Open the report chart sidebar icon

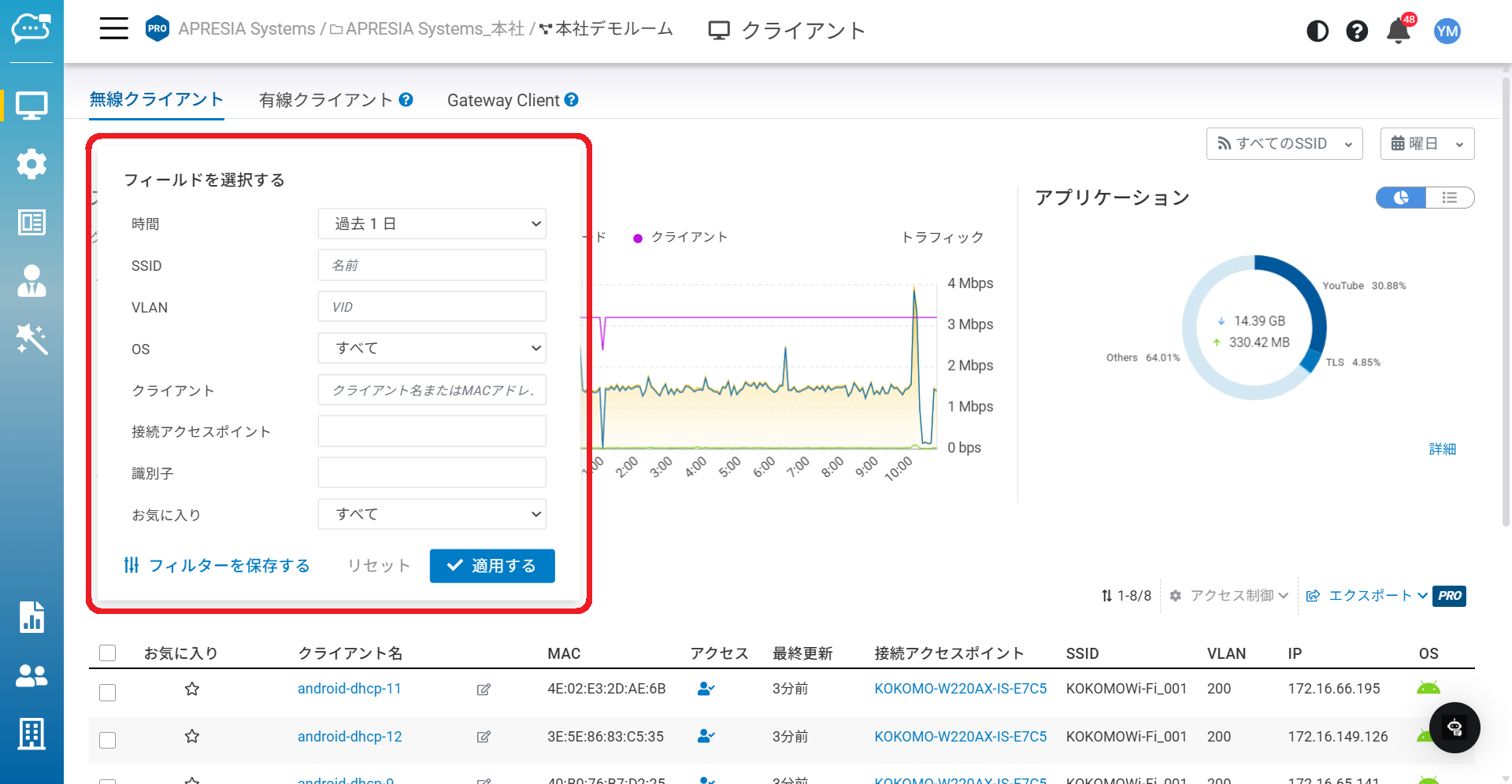(31, 617)
